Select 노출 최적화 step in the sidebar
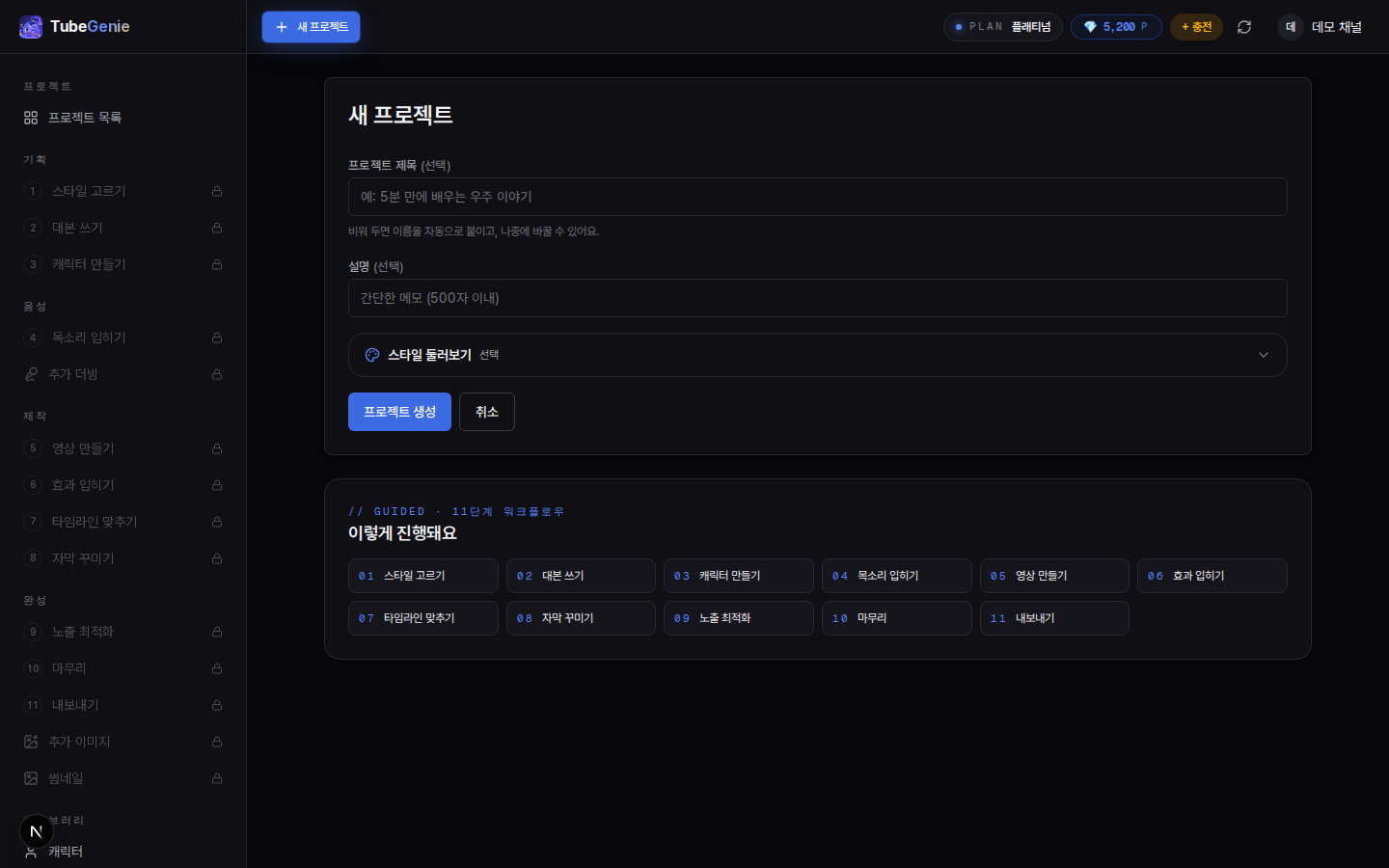This screenshot has width=1389, height=868. pyautogui.click(x=123, y=632)
